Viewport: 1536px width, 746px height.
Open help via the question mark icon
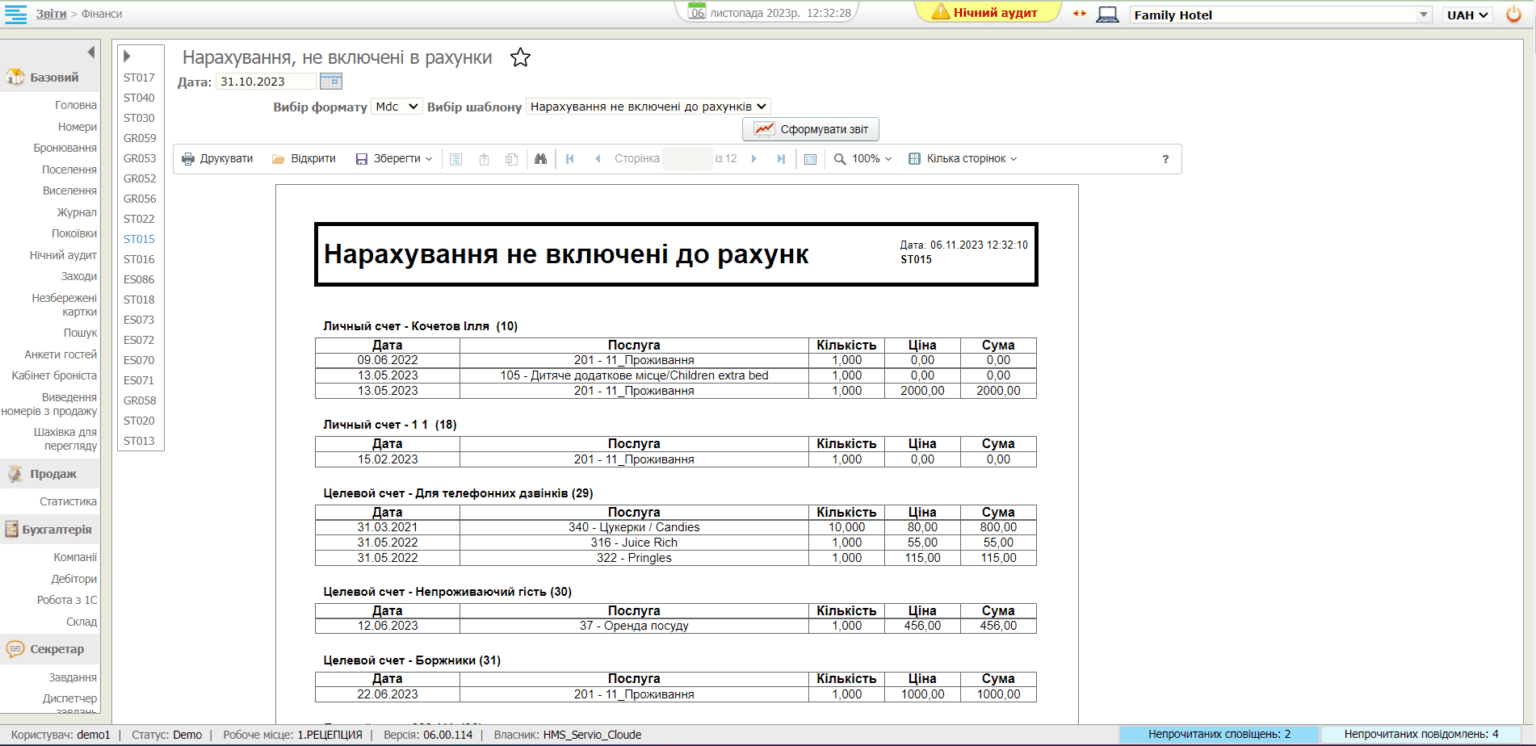pyautogui.click(x=1164, y=158)
